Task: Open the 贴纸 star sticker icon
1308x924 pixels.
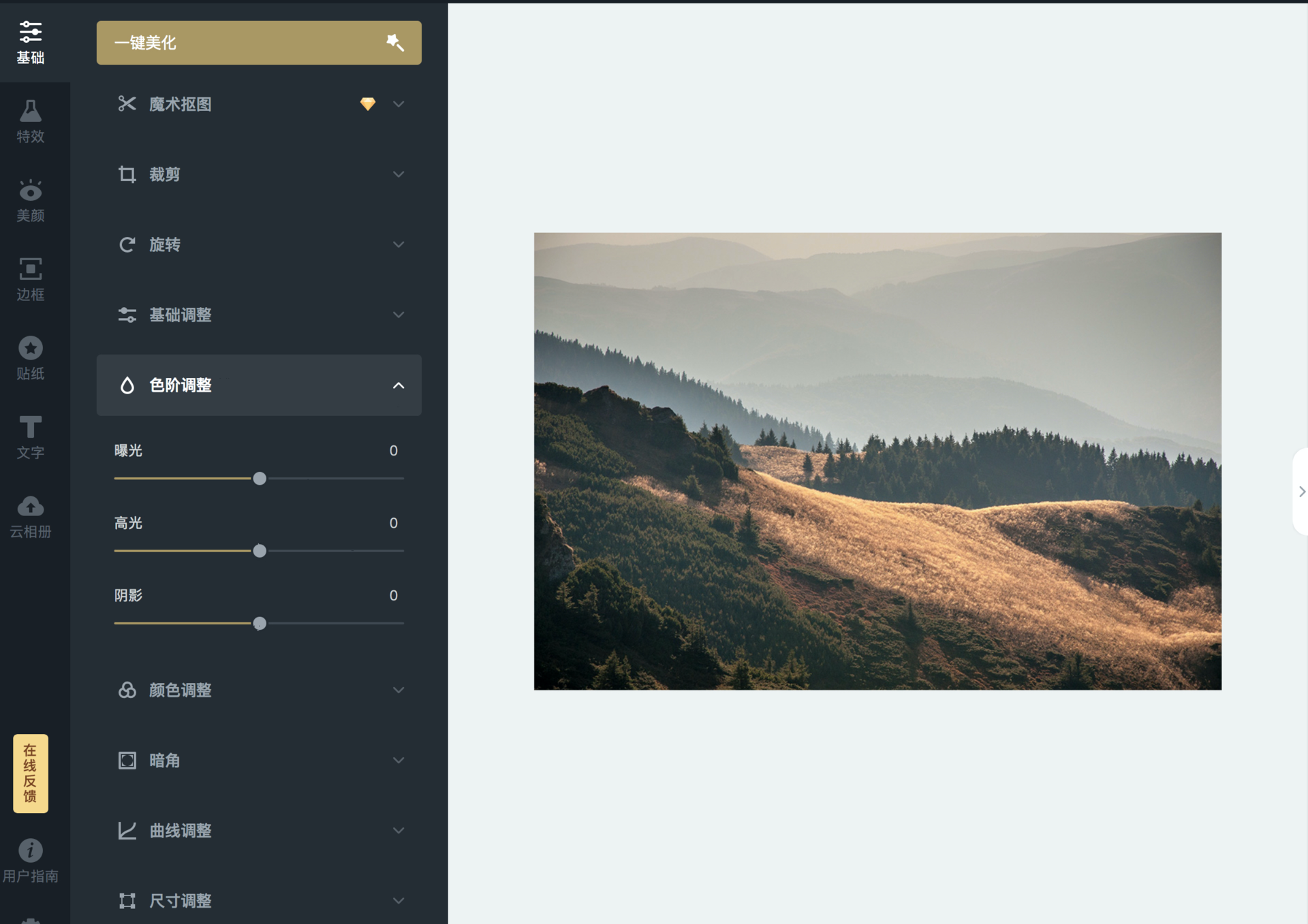Action: pos(31,348)
